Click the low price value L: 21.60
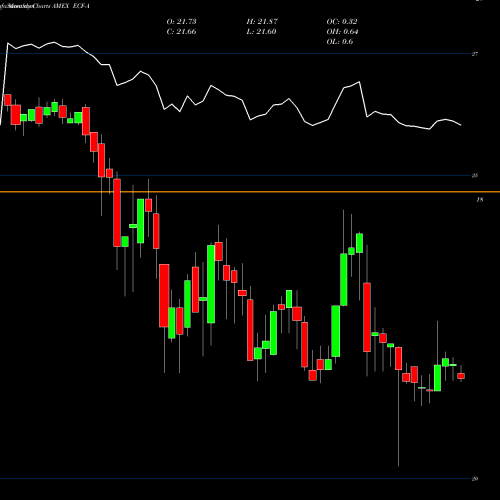This screenshot has height=500, width=500. click(x=261, y=32)
